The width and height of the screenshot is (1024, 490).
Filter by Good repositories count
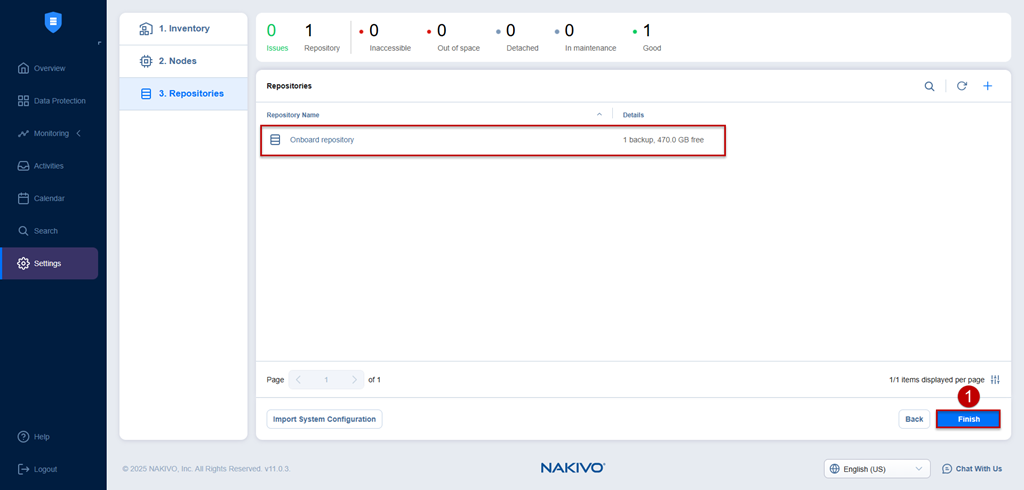(x=647, y=37)
